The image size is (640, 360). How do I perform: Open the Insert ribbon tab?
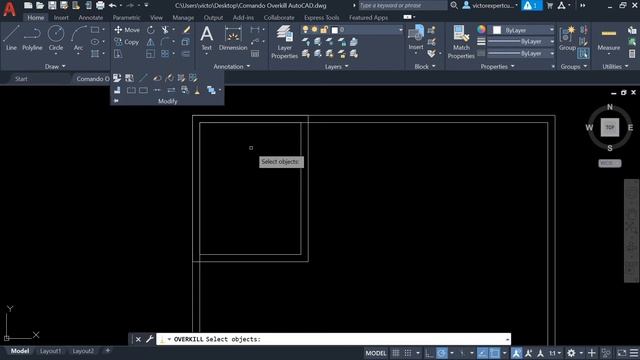(61, 18)
